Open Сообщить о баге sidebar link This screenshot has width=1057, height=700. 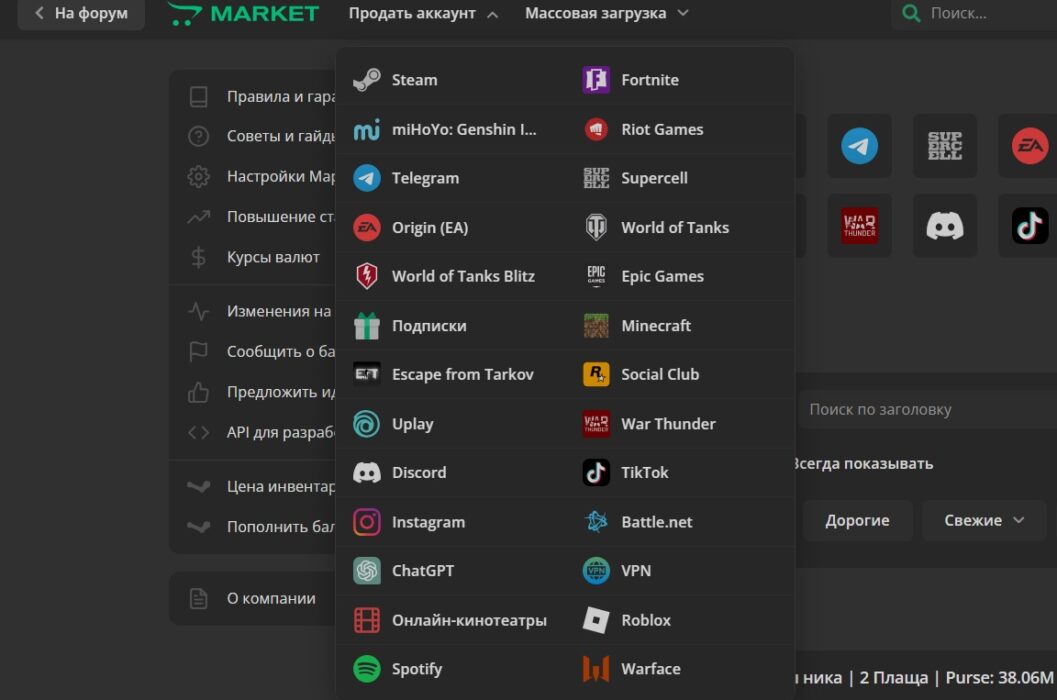click(253, 352)
